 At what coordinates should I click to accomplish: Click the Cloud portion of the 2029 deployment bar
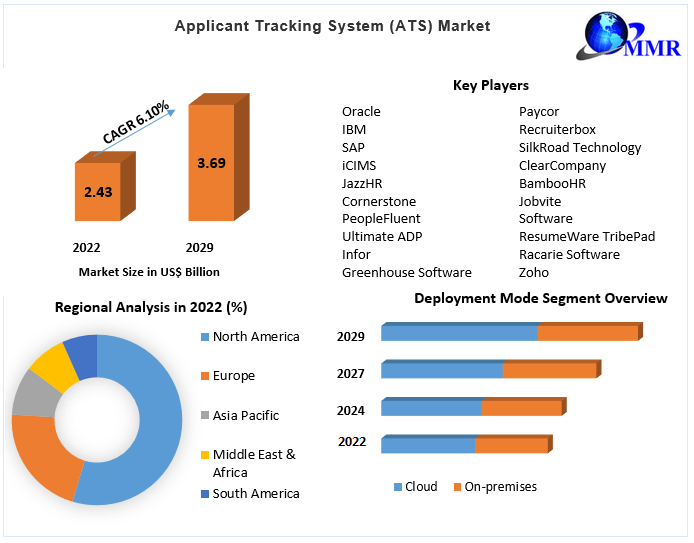pos(458,333)
